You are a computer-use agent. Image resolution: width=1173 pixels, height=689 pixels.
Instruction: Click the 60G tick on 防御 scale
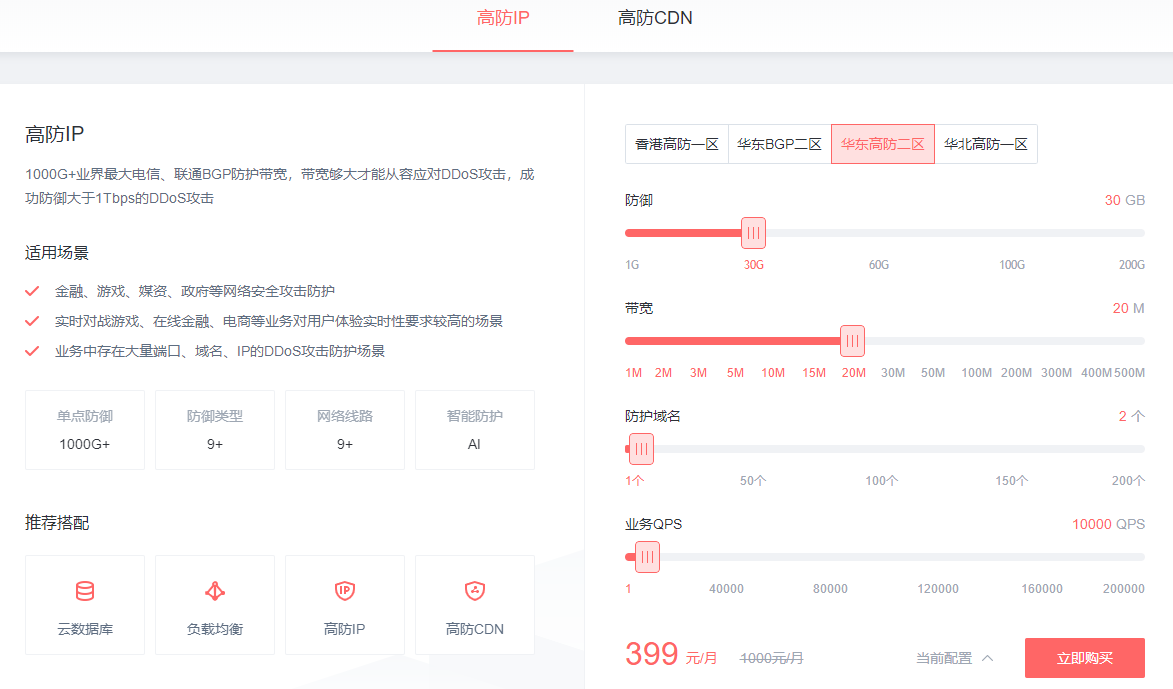pos(878,265)
